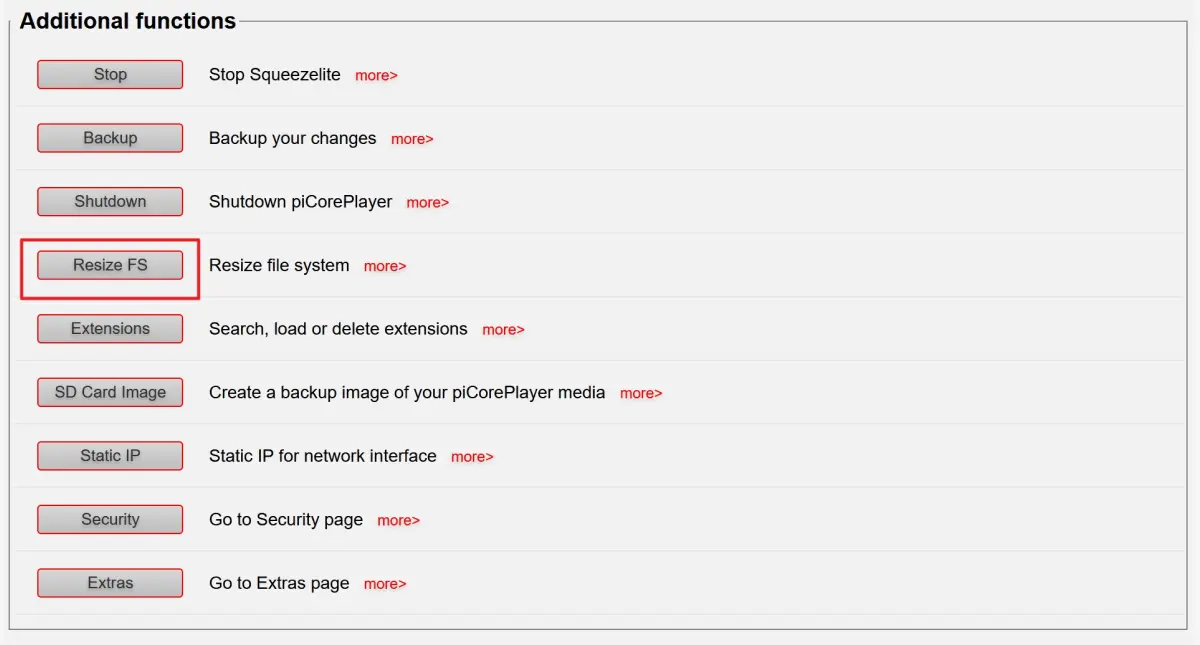Show more for Static IP for network interface
This screenshot has width=1200, height=645.
pyautogui.click(x=472, y=457)
